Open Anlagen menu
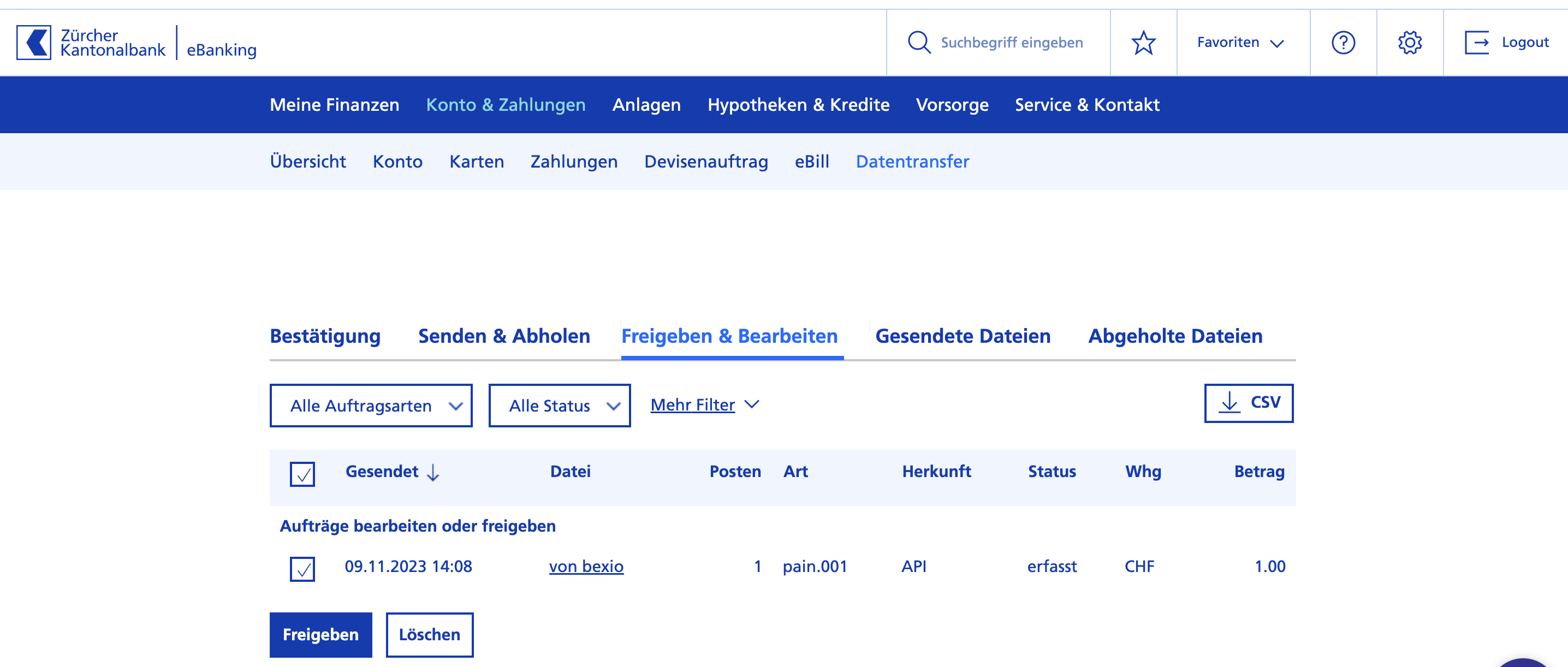Screen dimensions: 1568x667 pos(646,105)
